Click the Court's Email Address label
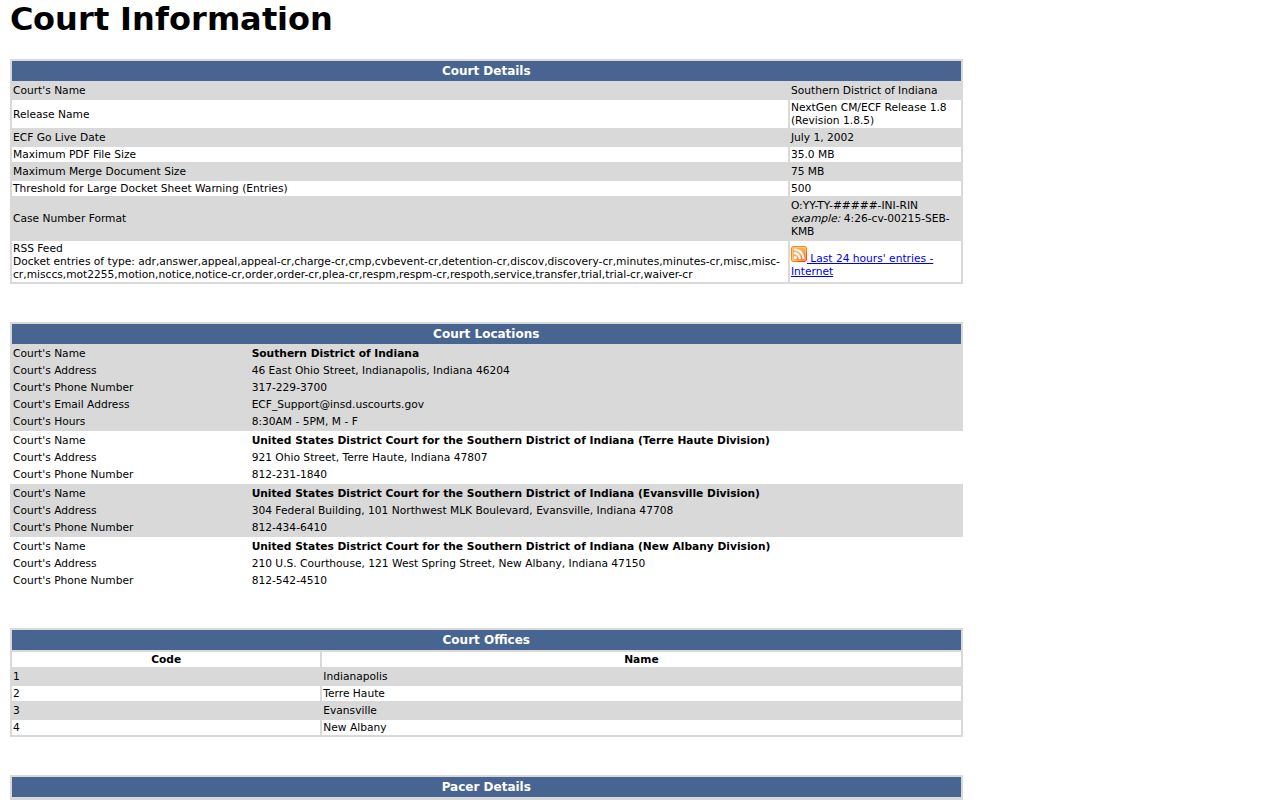The width and height of the screenshot is (1280, 800). coord(71,404)
